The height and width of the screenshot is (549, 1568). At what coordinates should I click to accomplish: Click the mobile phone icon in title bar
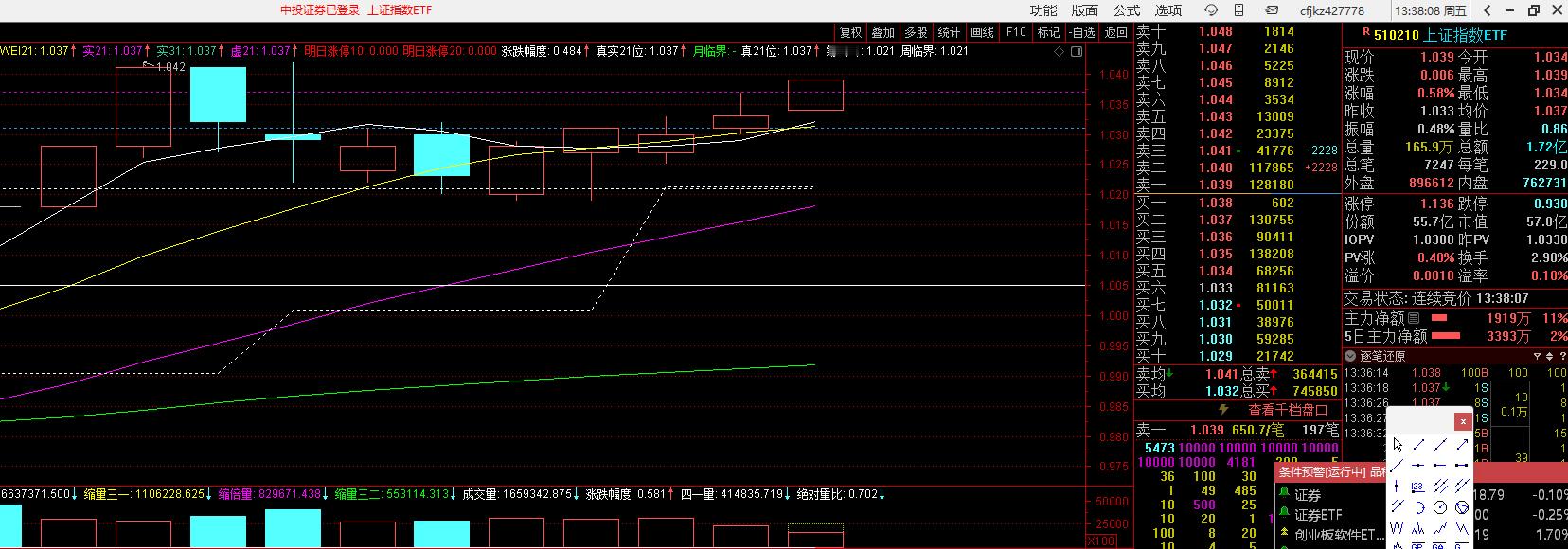click(1238, 10)
